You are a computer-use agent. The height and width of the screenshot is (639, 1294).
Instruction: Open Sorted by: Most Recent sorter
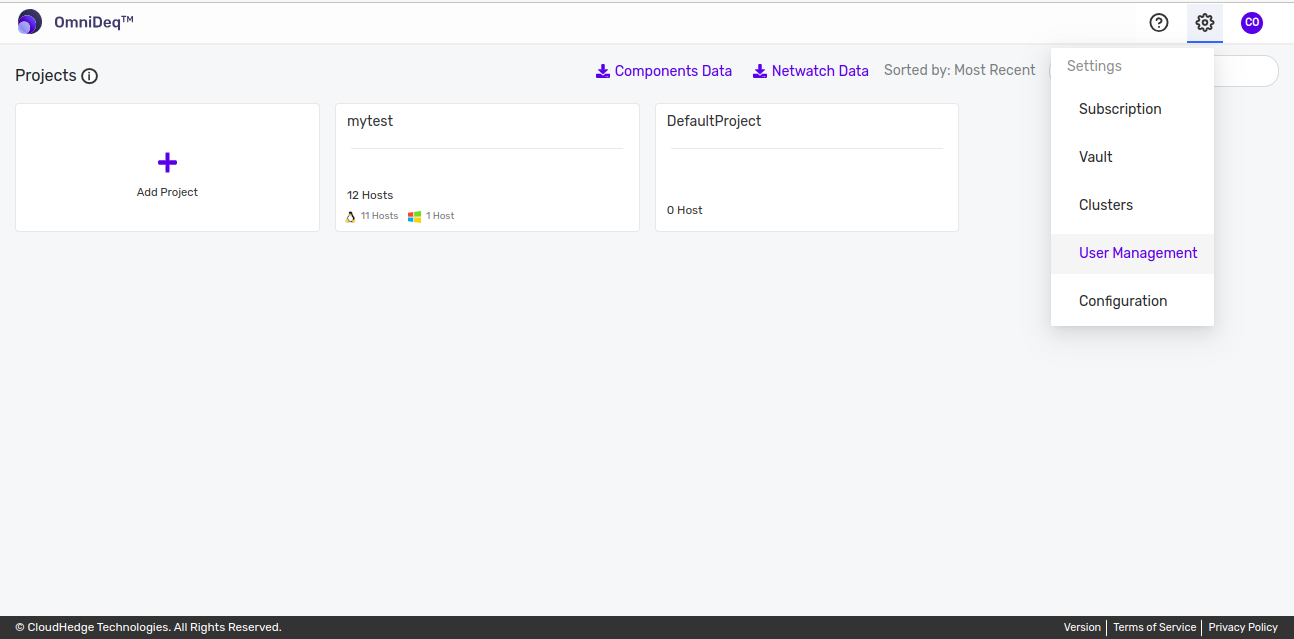click(x=960, y=70)
